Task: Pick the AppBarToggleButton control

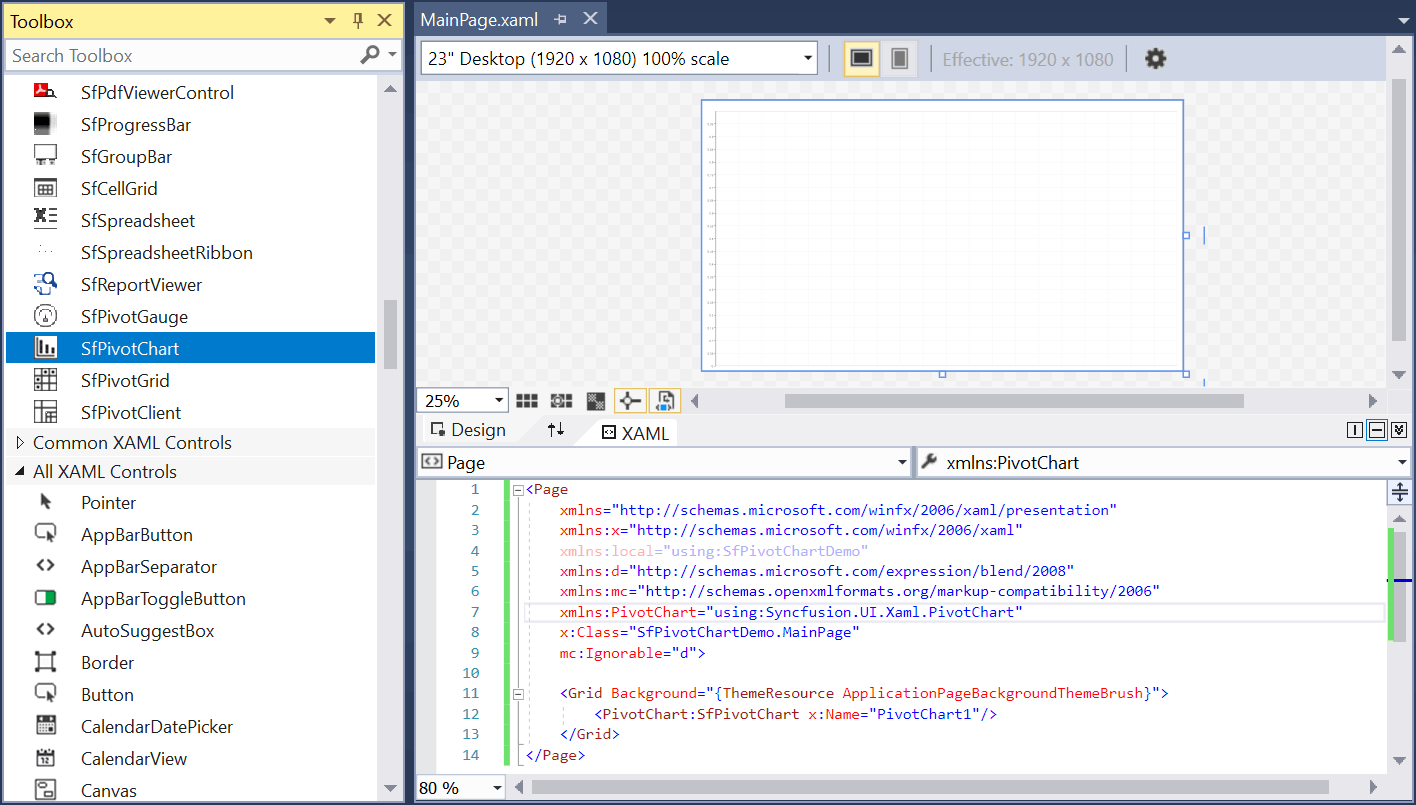Action: (x=190, y=598)
